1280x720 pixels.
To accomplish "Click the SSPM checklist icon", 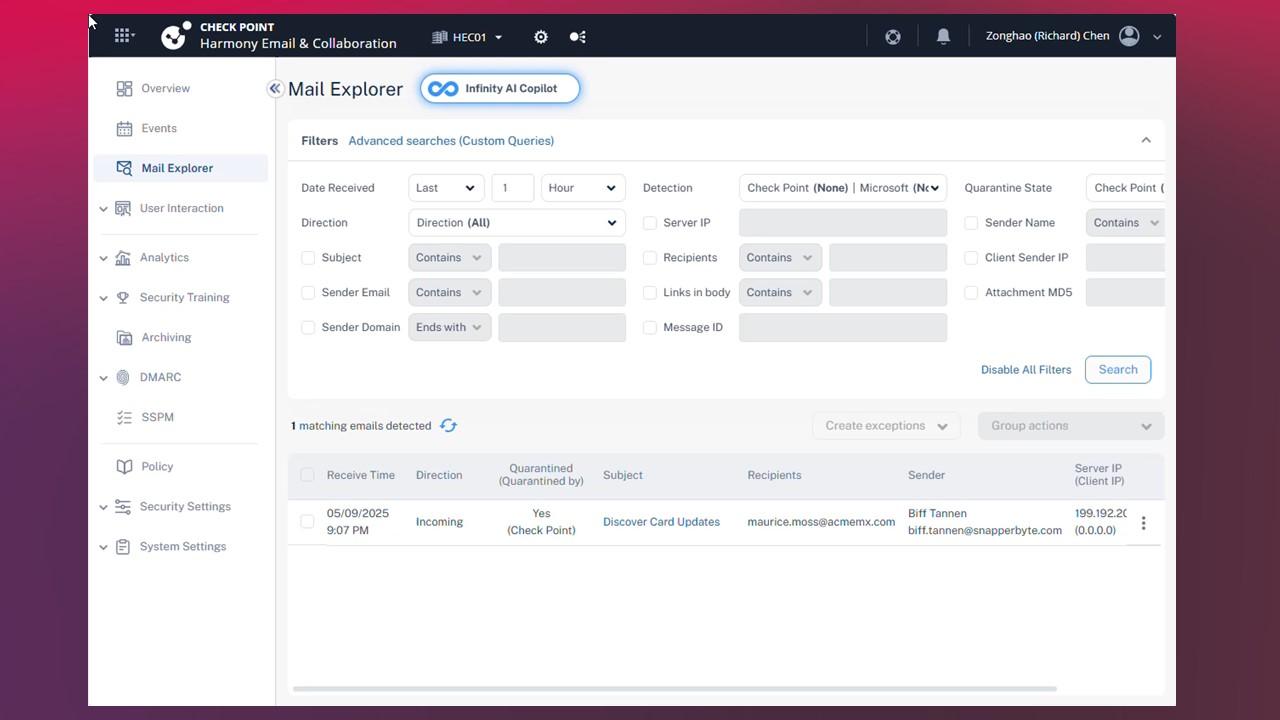I will pos(124,417).
